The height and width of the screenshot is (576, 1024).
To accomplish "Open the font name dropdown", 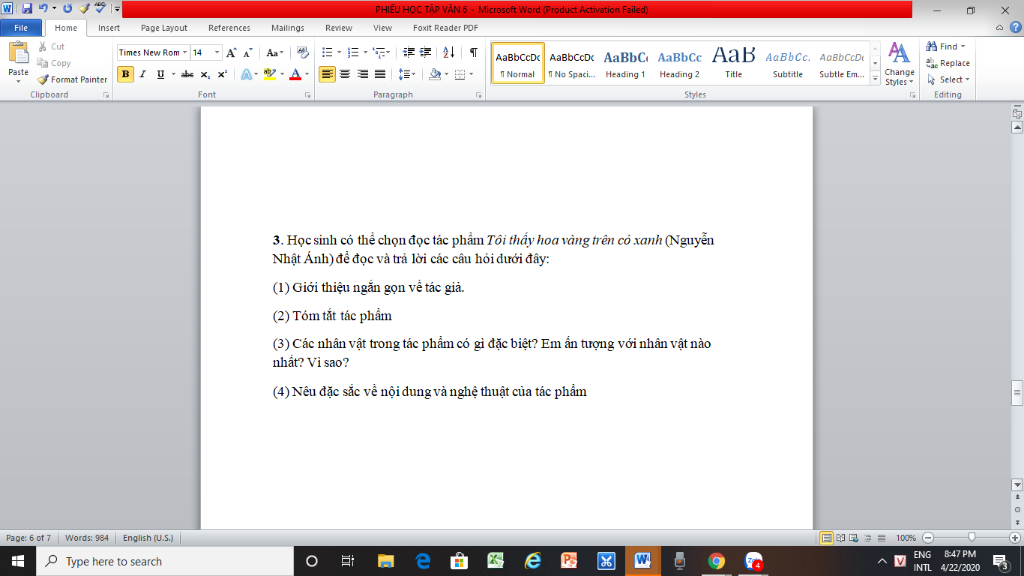I will tap(185, 52).
